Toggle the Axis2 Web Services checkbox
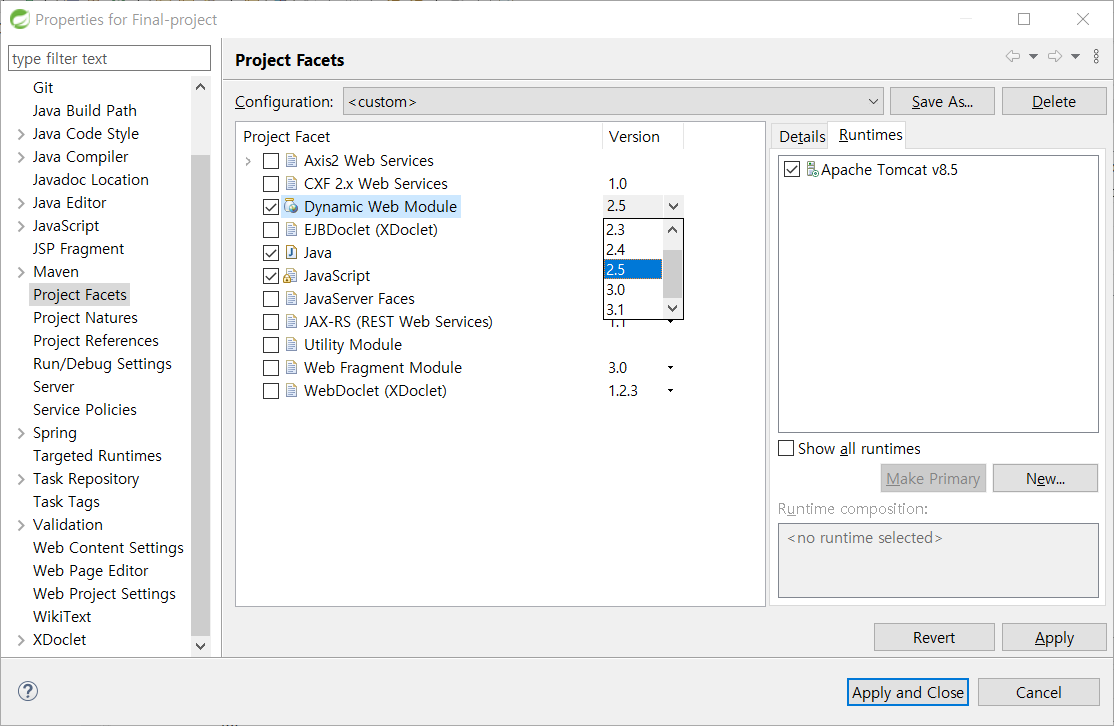The height and width of the screenshot is (726, 1114). click(271, 161)
